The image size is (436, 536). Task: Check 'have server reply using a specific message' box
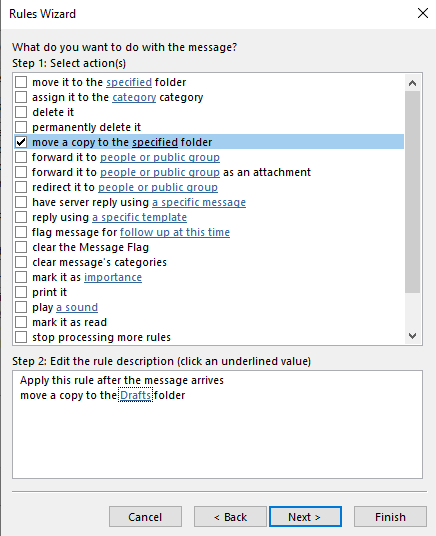point(21,202)
